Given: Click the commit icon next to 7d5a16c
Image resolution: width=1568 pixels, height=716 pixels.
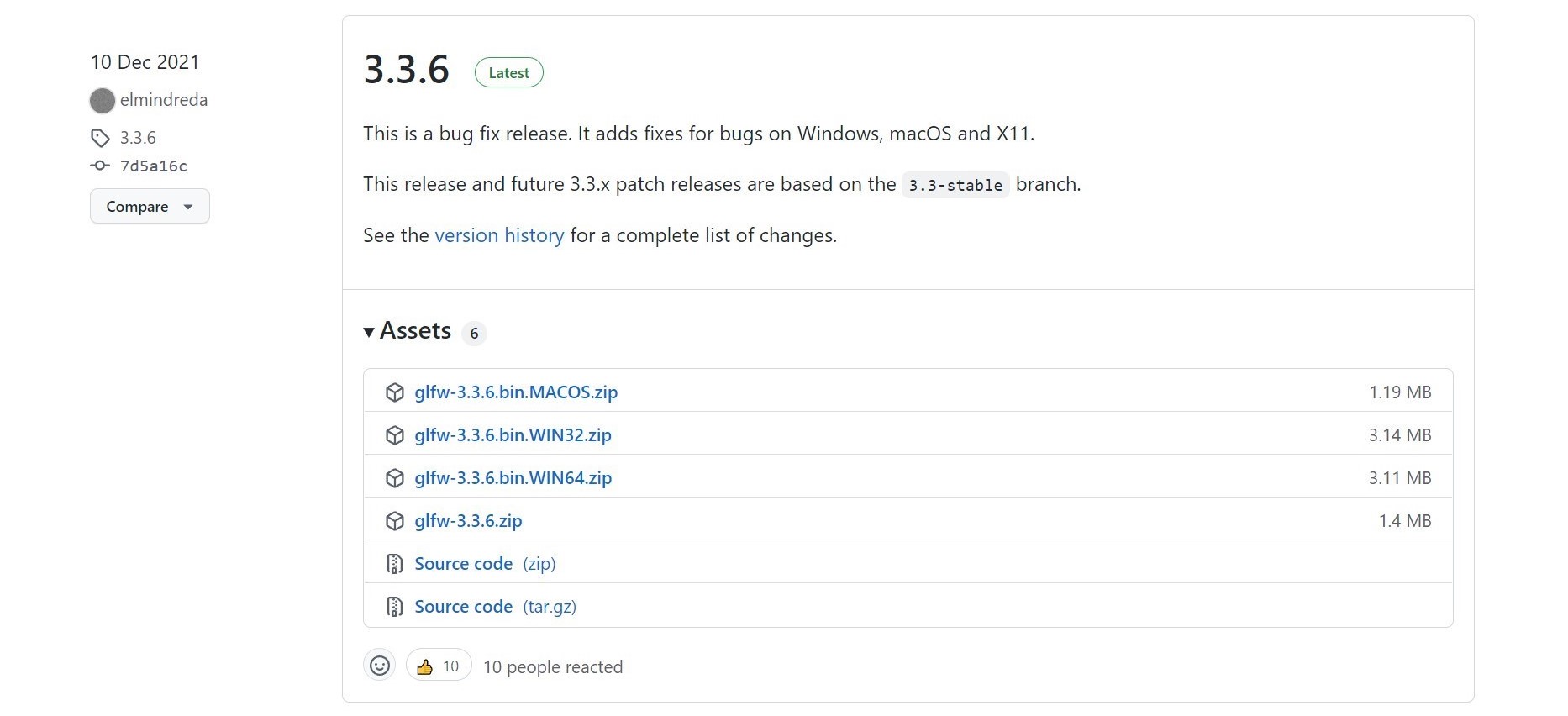Looking at the screenshot, I should point(100,166).
